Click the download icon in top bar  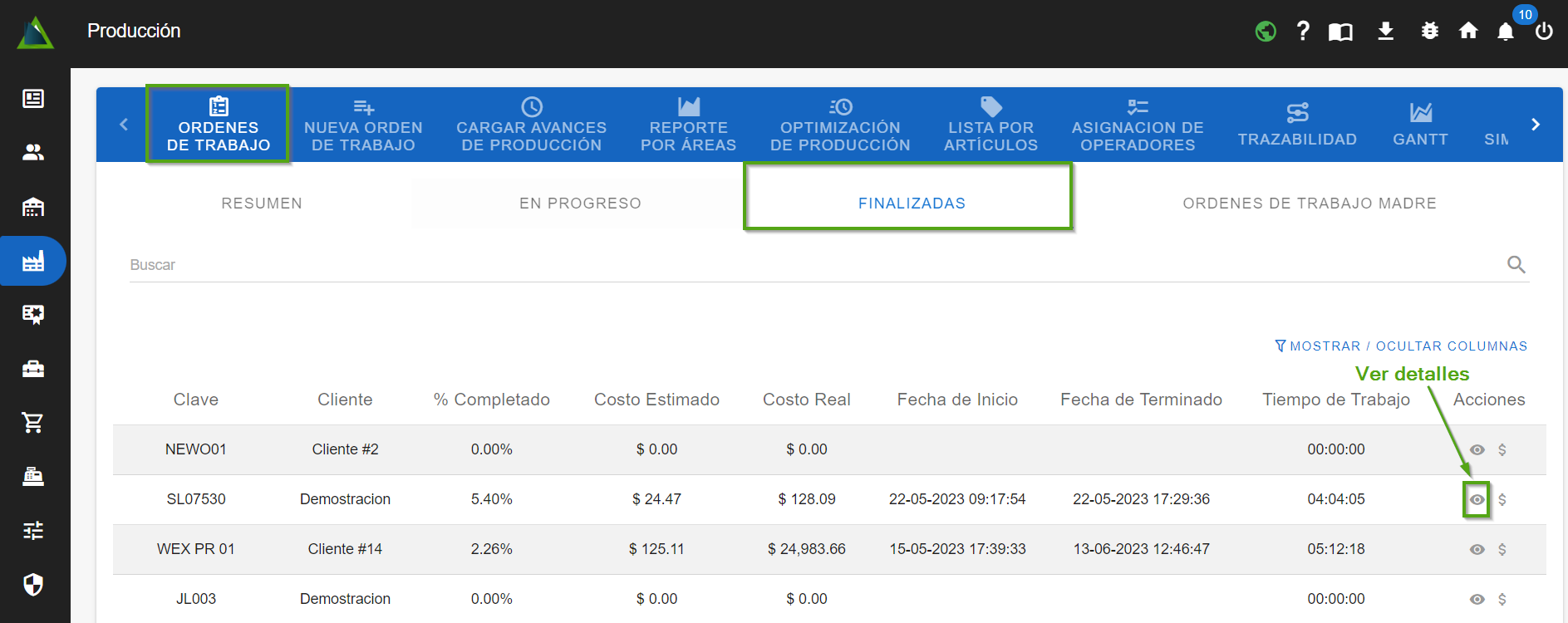point(1385,32)
